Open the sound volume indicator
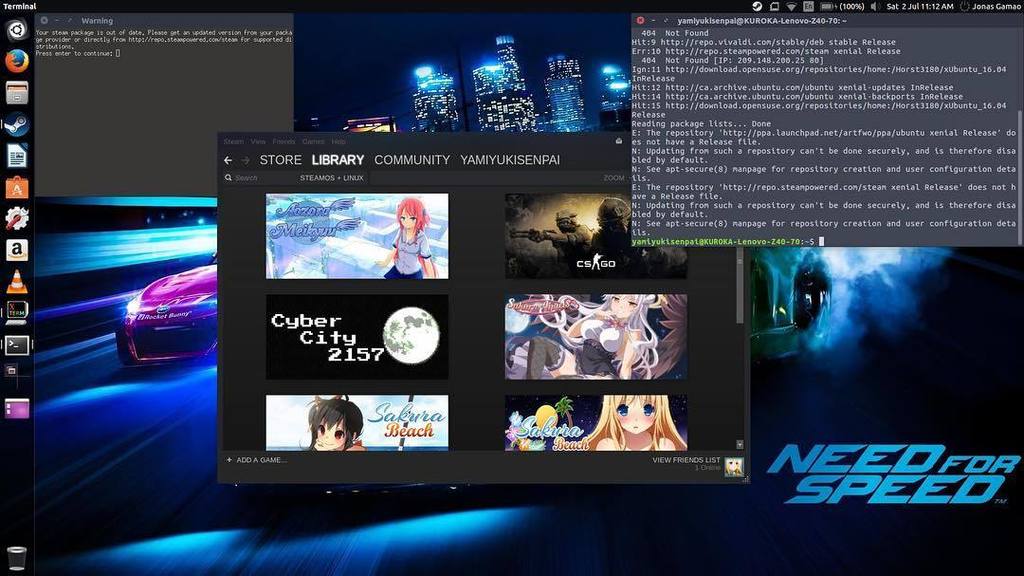The height and width of the screenshot is (576, 1024). [x=875, y=7]
